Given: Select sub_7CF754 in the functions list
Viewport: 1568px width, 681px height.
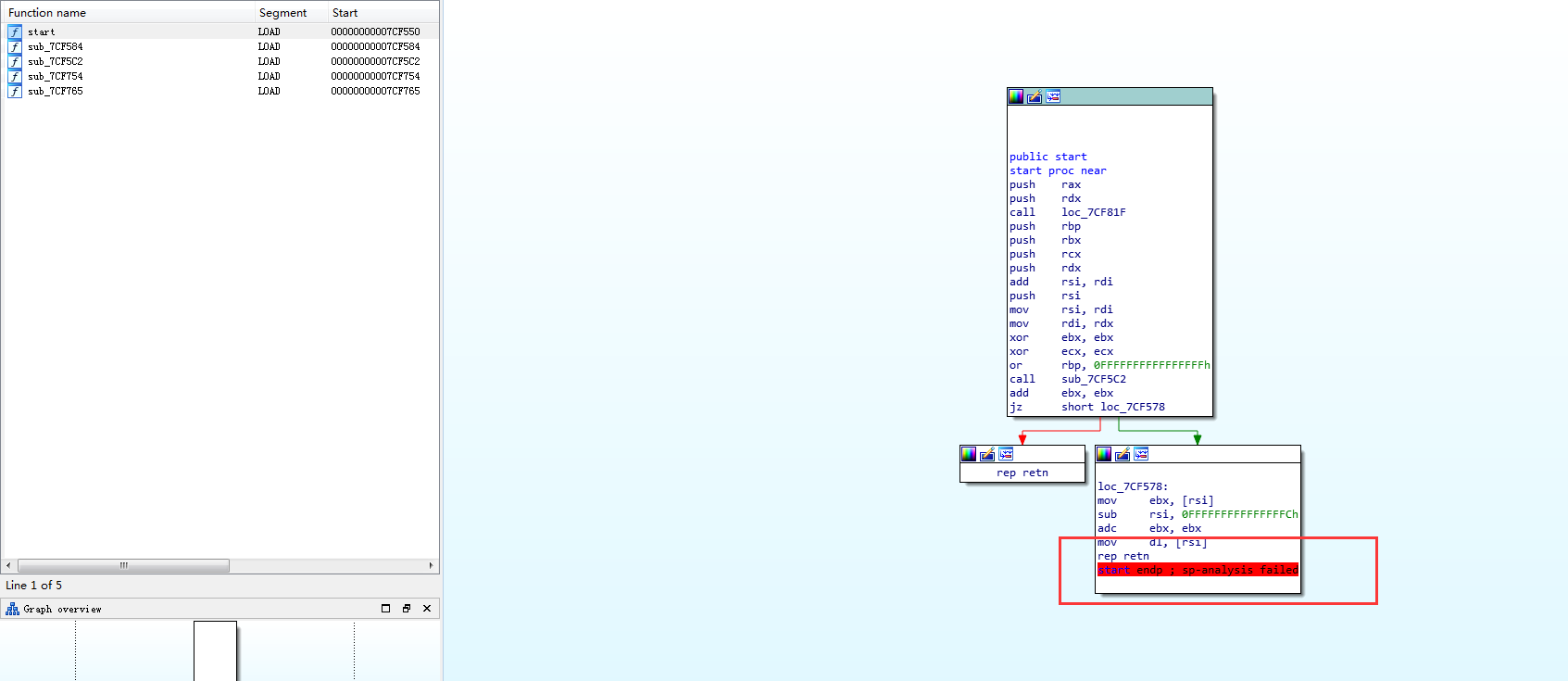Looking at the screenshot, I should pos(220,76).
